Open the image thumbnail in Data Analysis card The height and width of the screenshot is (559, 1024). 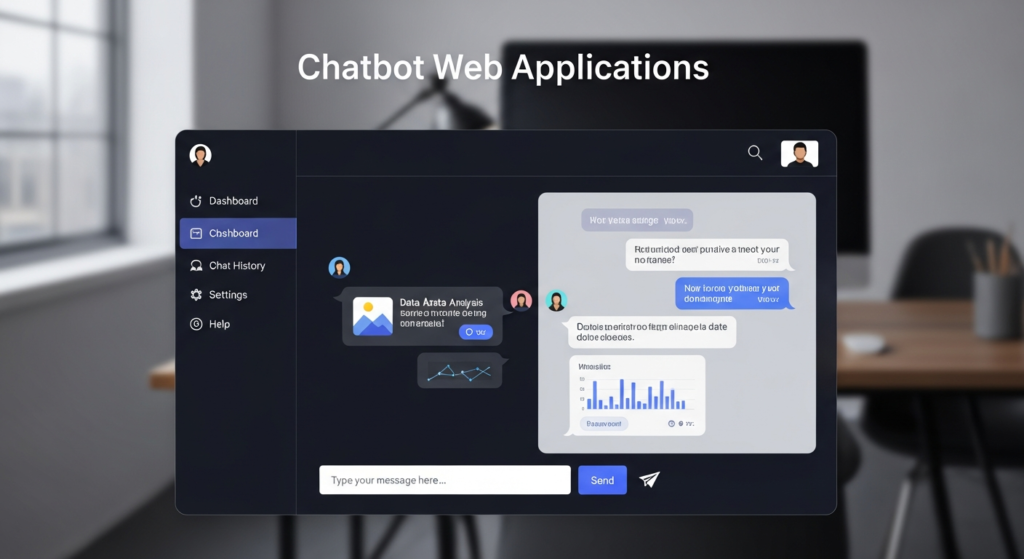372,317
